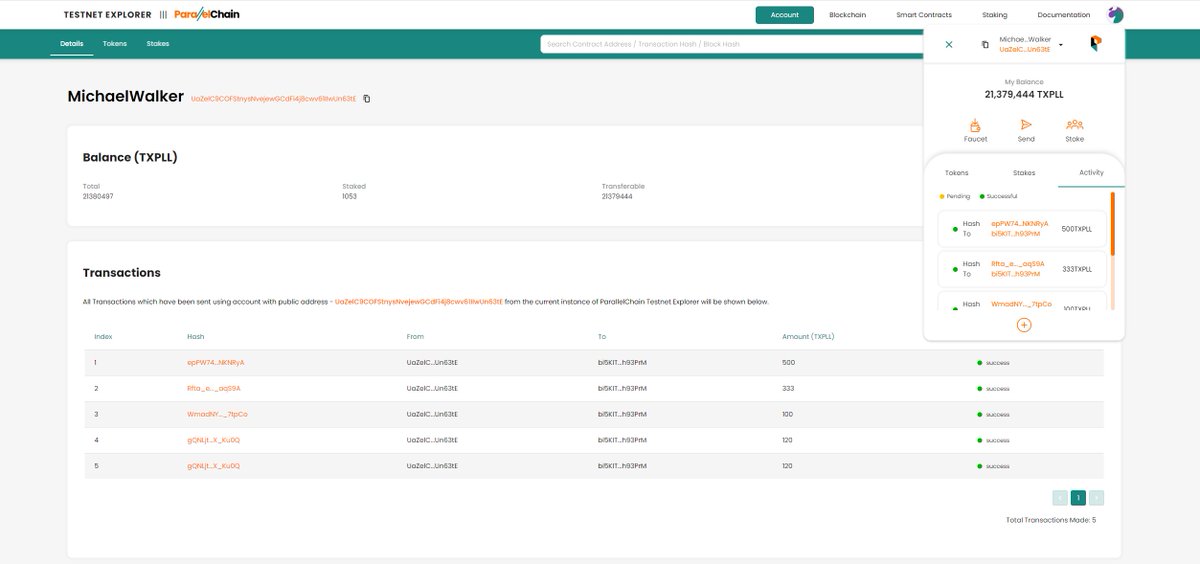Image resolution: width=1200 pixels, height=564 pixels.
Task: Click Staked value 1053
Action: 349,196
